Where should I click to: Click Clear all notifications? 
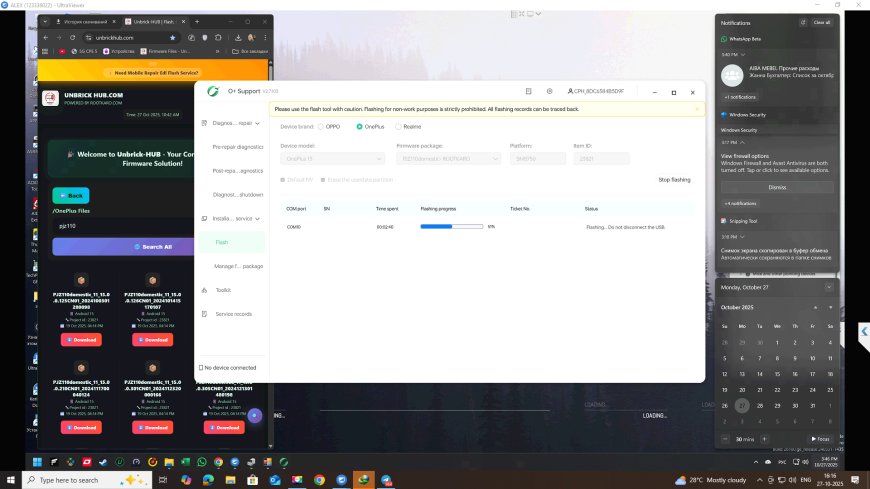pyautogui.click(x=822, y=23)
